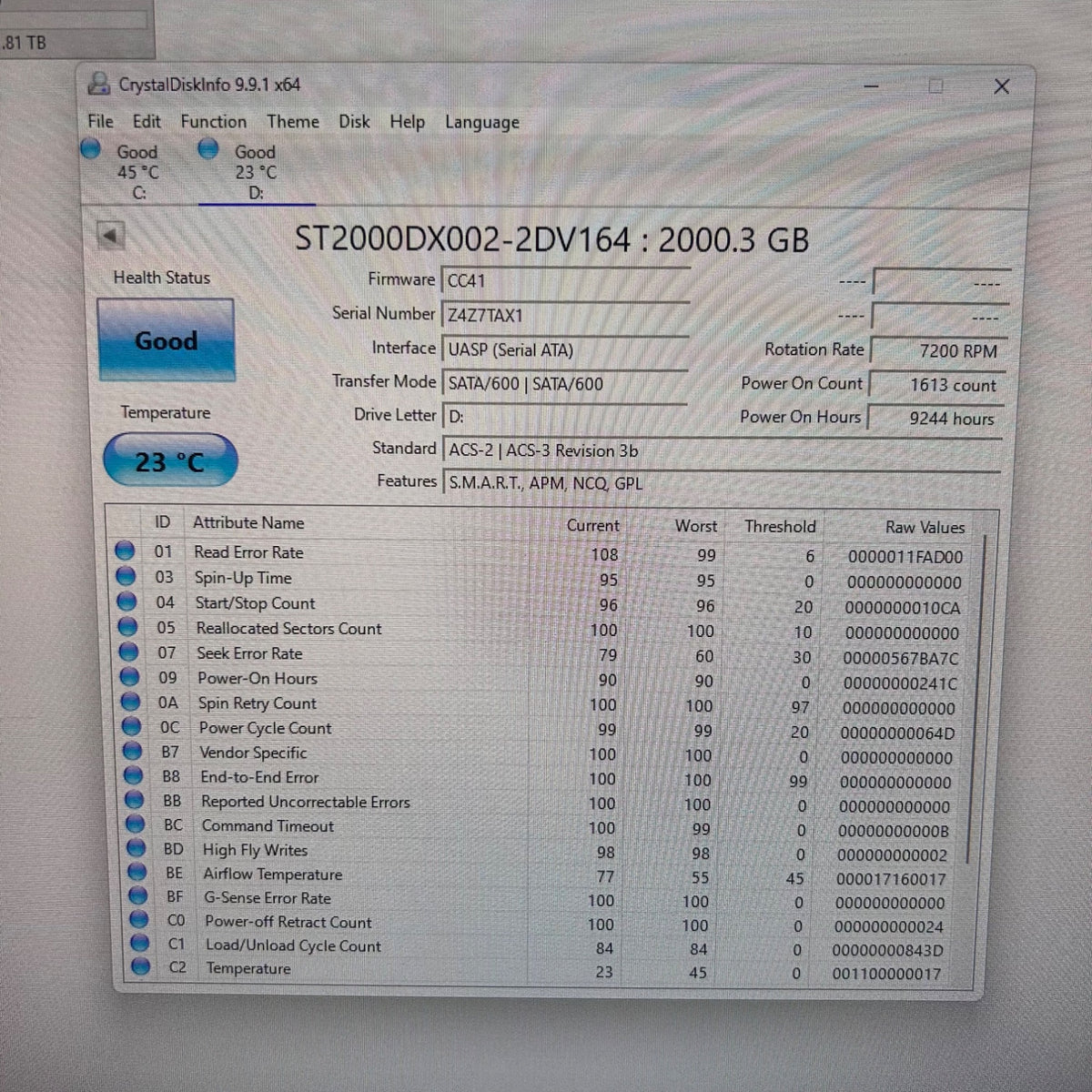Click the status orb for Spin-Up Time
Viewport: 1092px width, 1092px height.
tap(126, 576)
